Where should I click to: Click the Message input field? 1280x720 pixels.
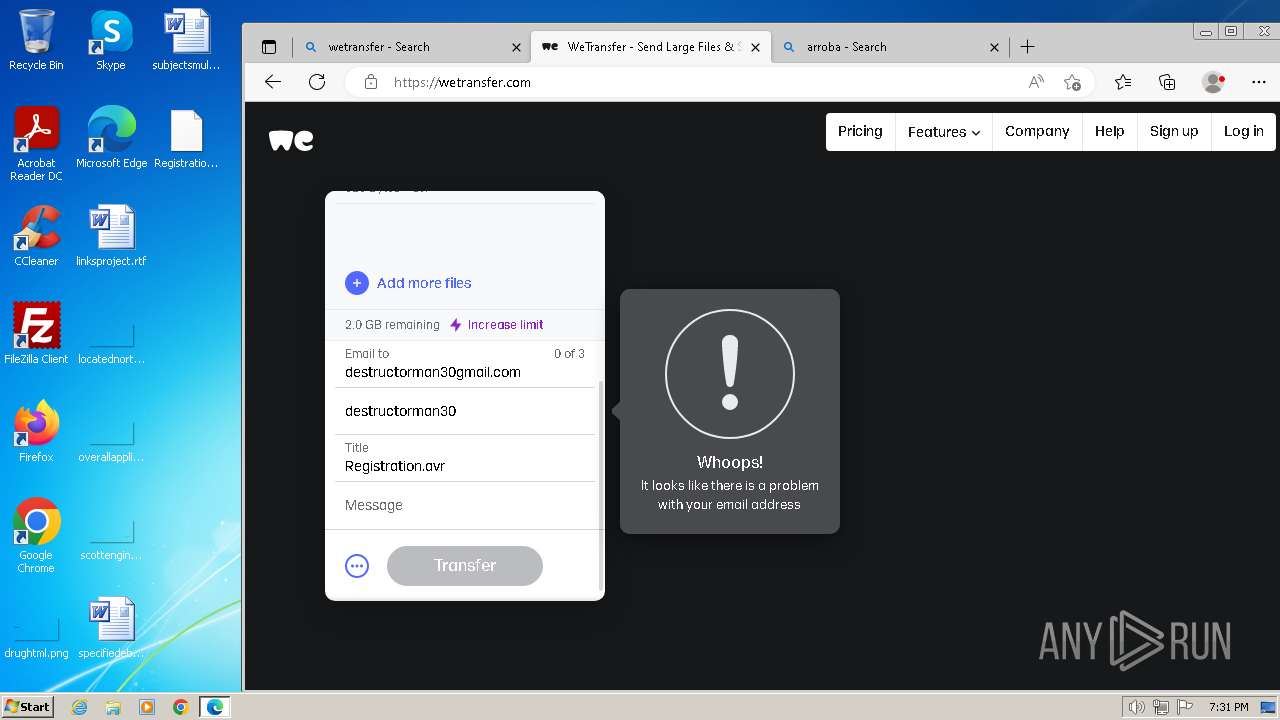(x=465, y=505)
